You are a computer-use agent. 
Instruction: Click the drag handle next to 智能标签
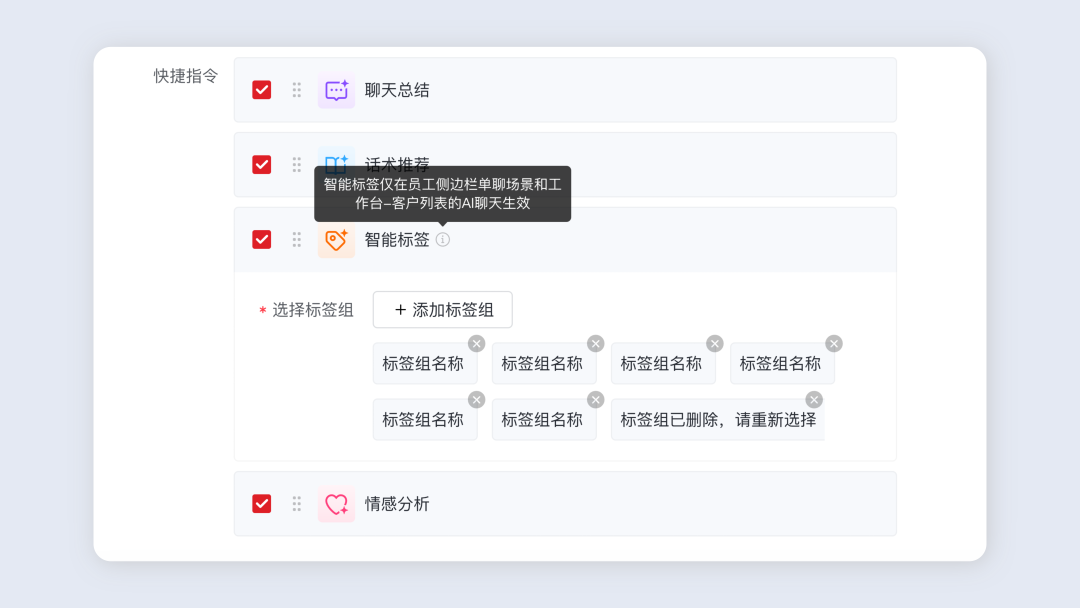pos(297,239)
